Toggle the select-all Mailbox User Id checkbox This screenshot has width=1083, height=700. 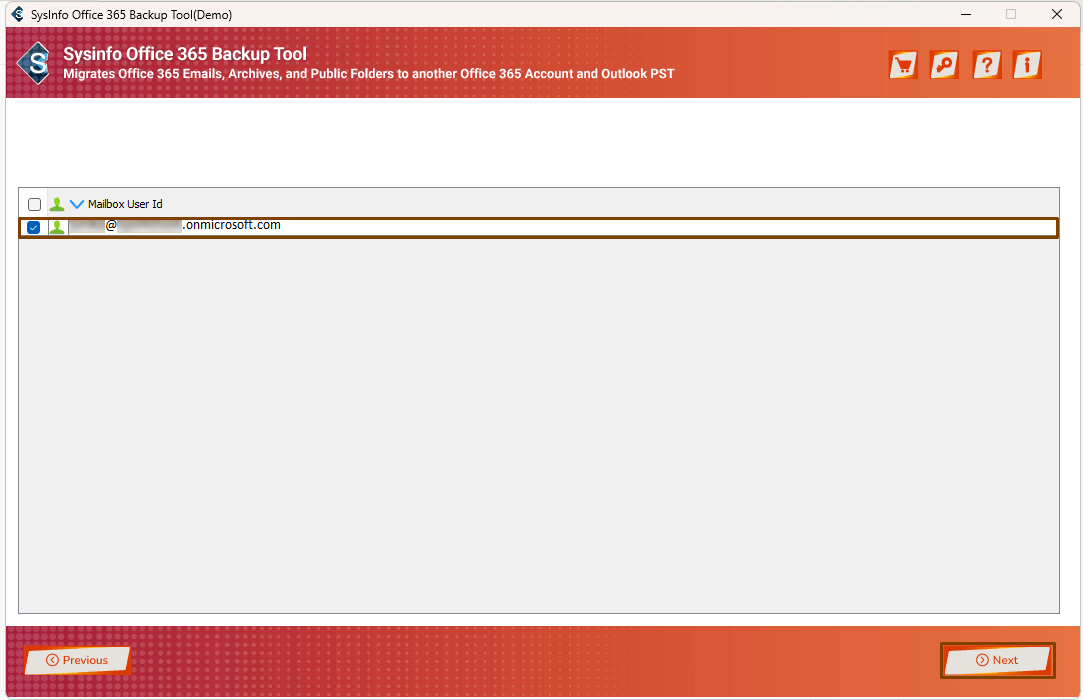click(35, 205)
